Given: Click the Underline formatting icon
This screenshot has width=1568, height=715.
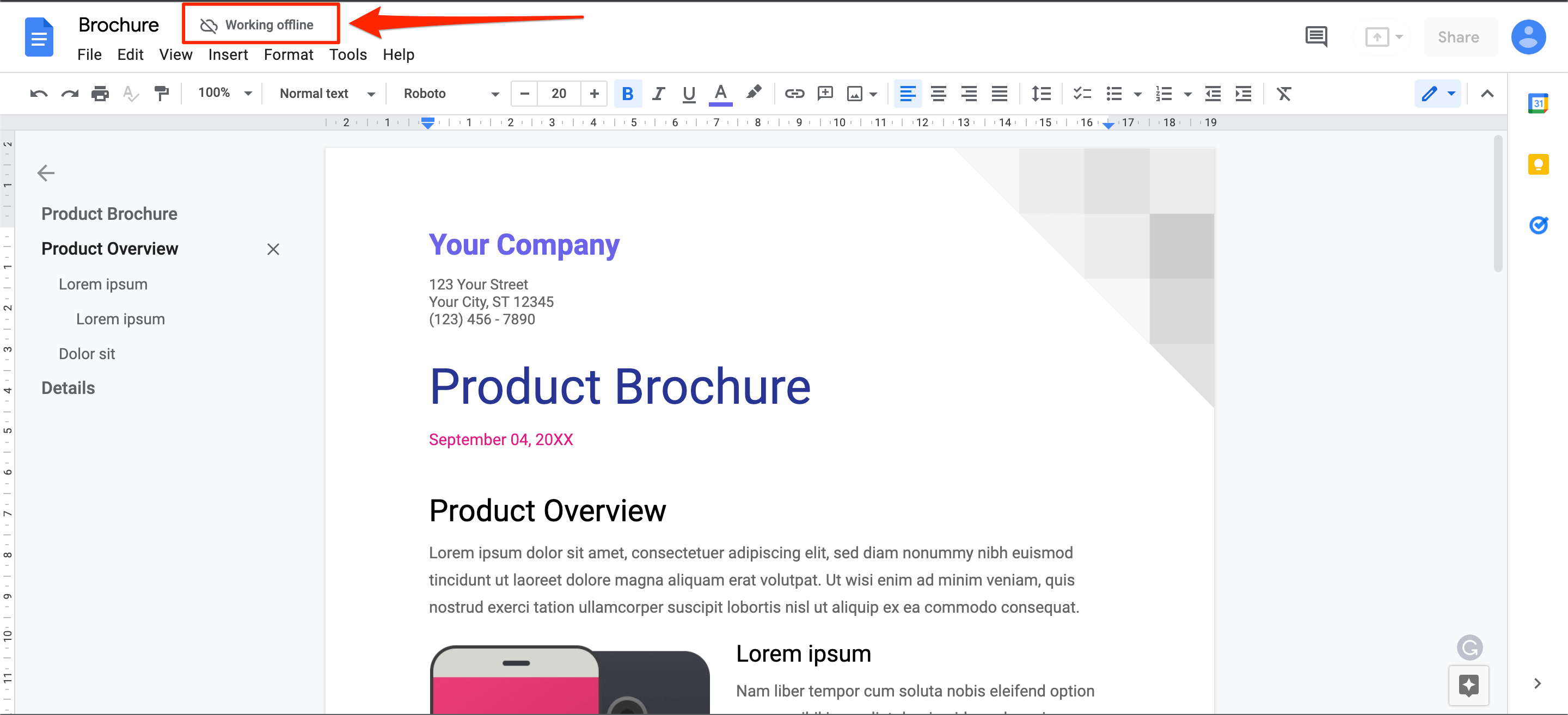Looking at the screenshot, I should pos(689,93).
